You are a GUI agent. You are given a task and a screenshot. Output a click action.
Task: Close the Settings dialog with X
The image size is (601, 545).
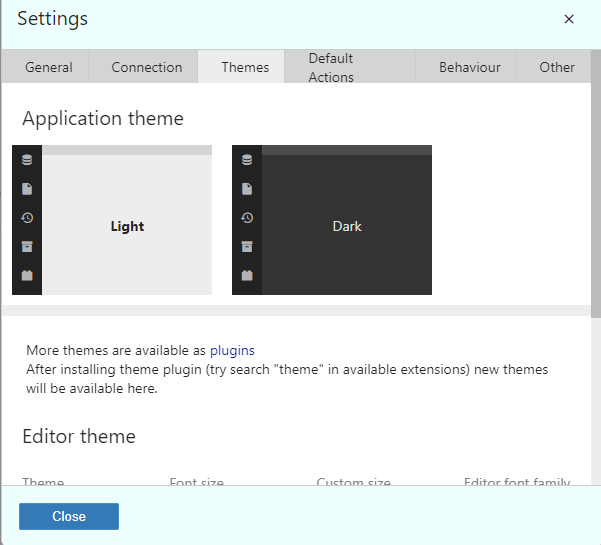pos(569,19)
